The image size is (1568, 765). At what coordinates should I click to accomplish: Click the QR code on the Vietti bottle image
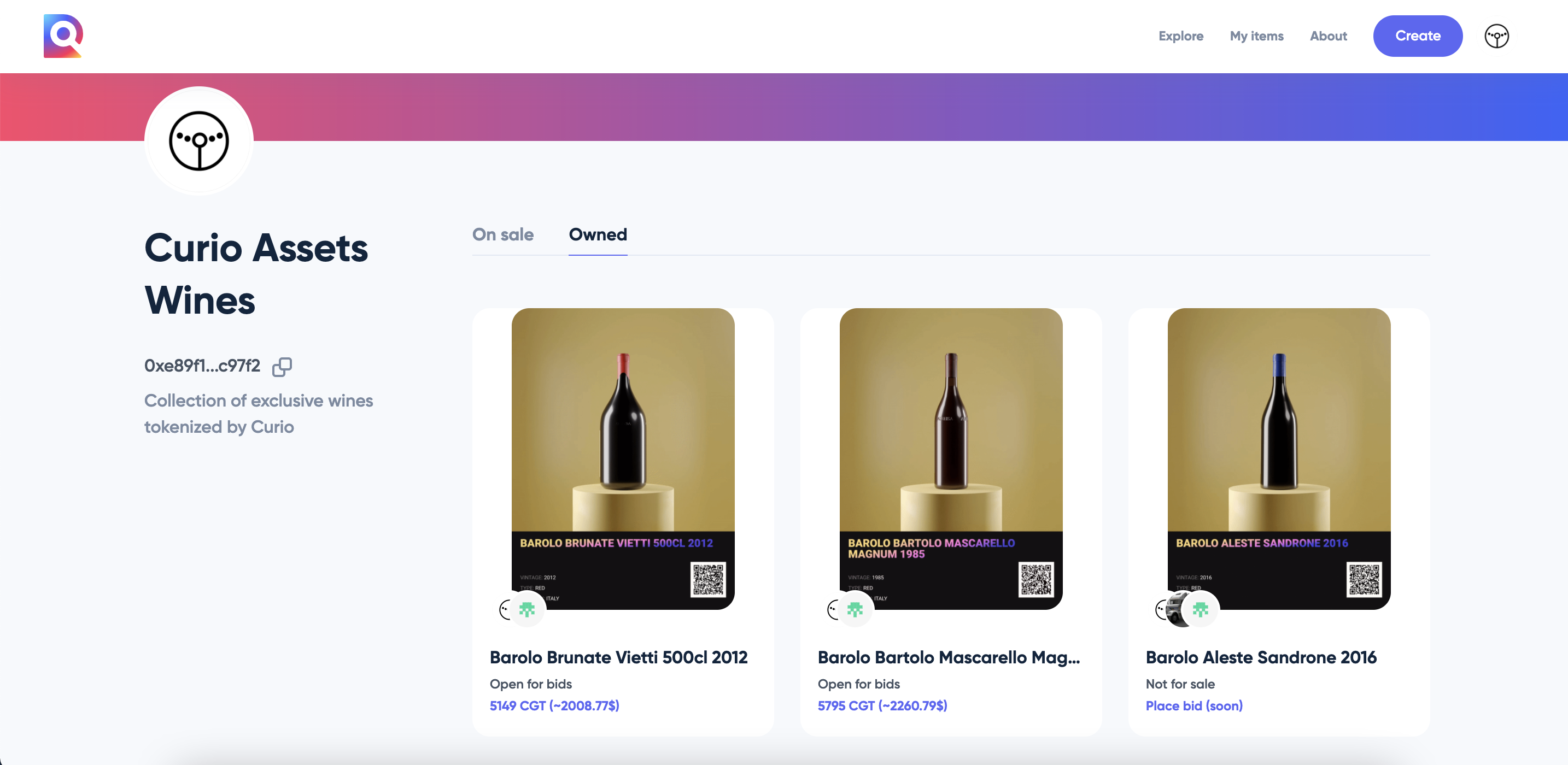pos(708,579)
